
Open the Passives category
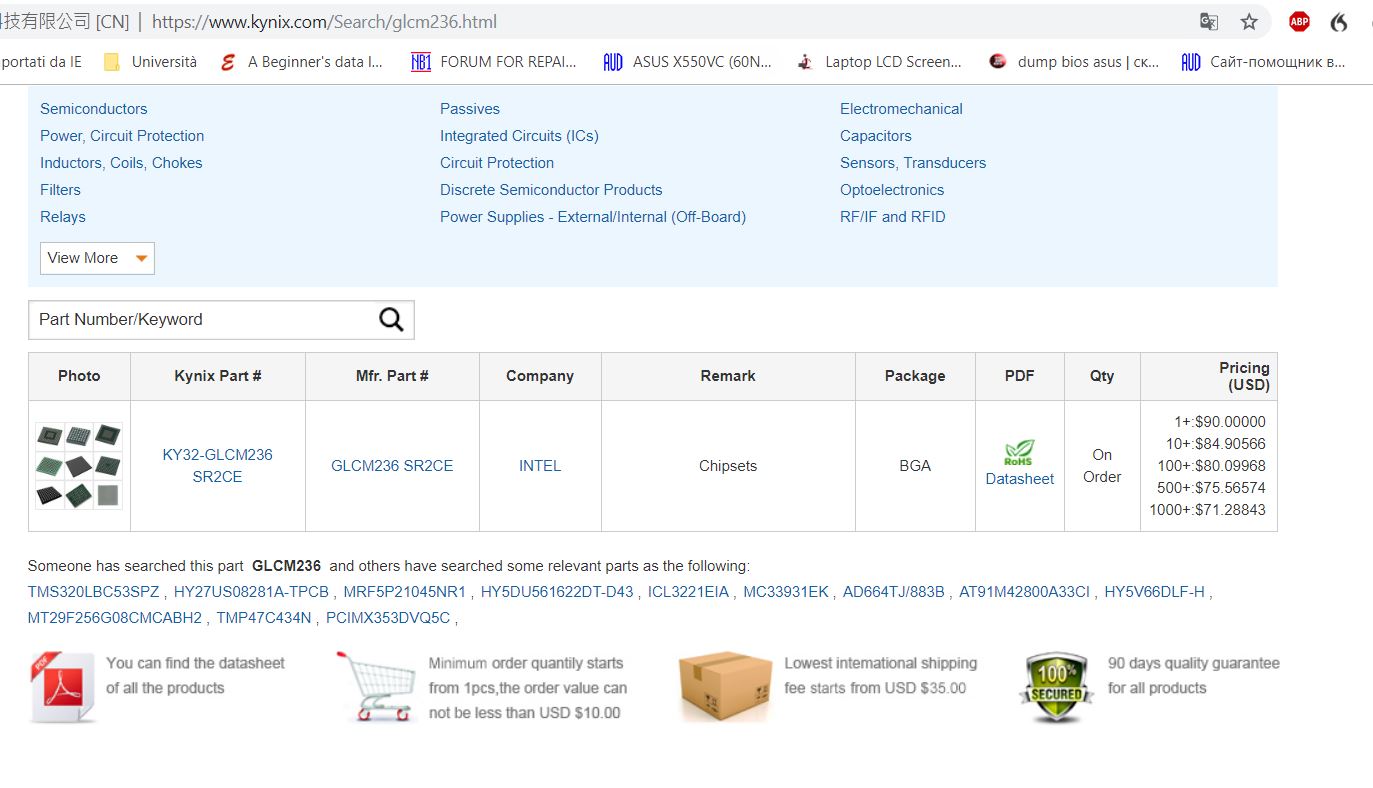(470, 109)
